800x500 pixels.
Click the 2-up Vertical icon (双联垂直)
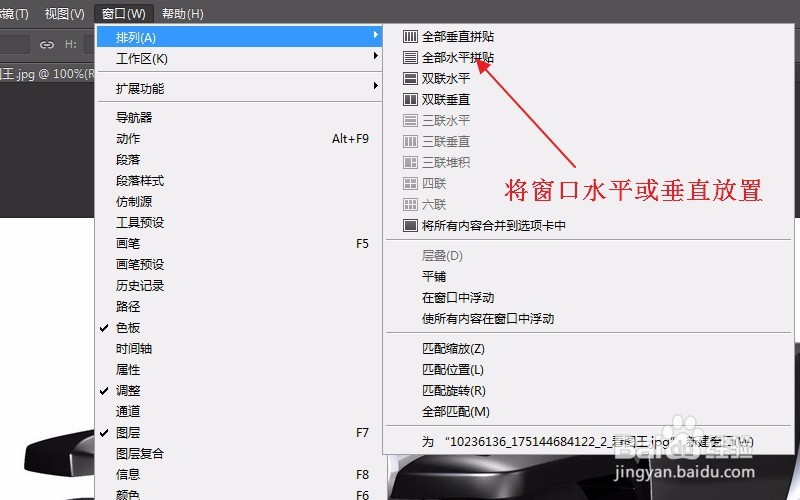(410, 99)
